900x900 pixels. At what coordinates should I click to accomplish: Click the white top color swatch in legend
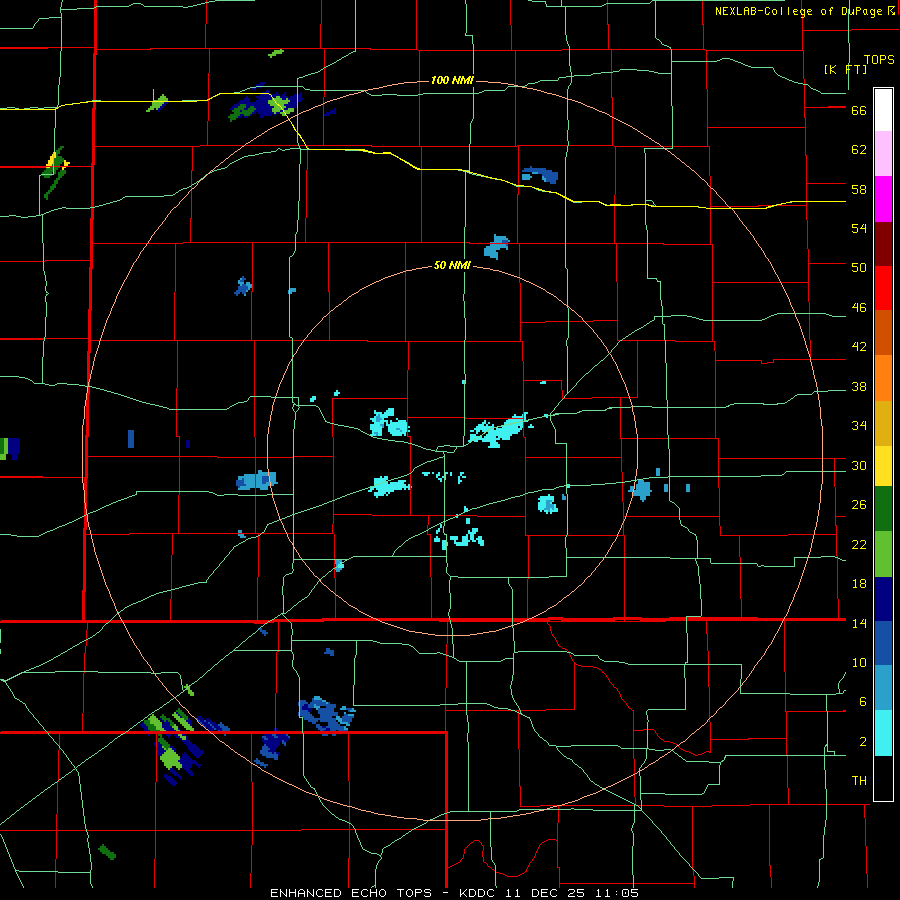pos(883,110)
